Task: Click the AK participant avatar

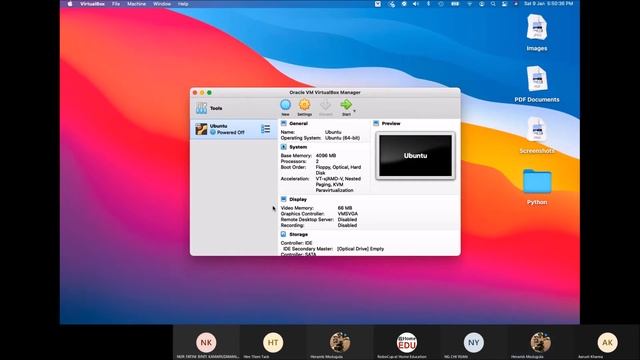Action: pyautogui.click(x=607, y=342)
